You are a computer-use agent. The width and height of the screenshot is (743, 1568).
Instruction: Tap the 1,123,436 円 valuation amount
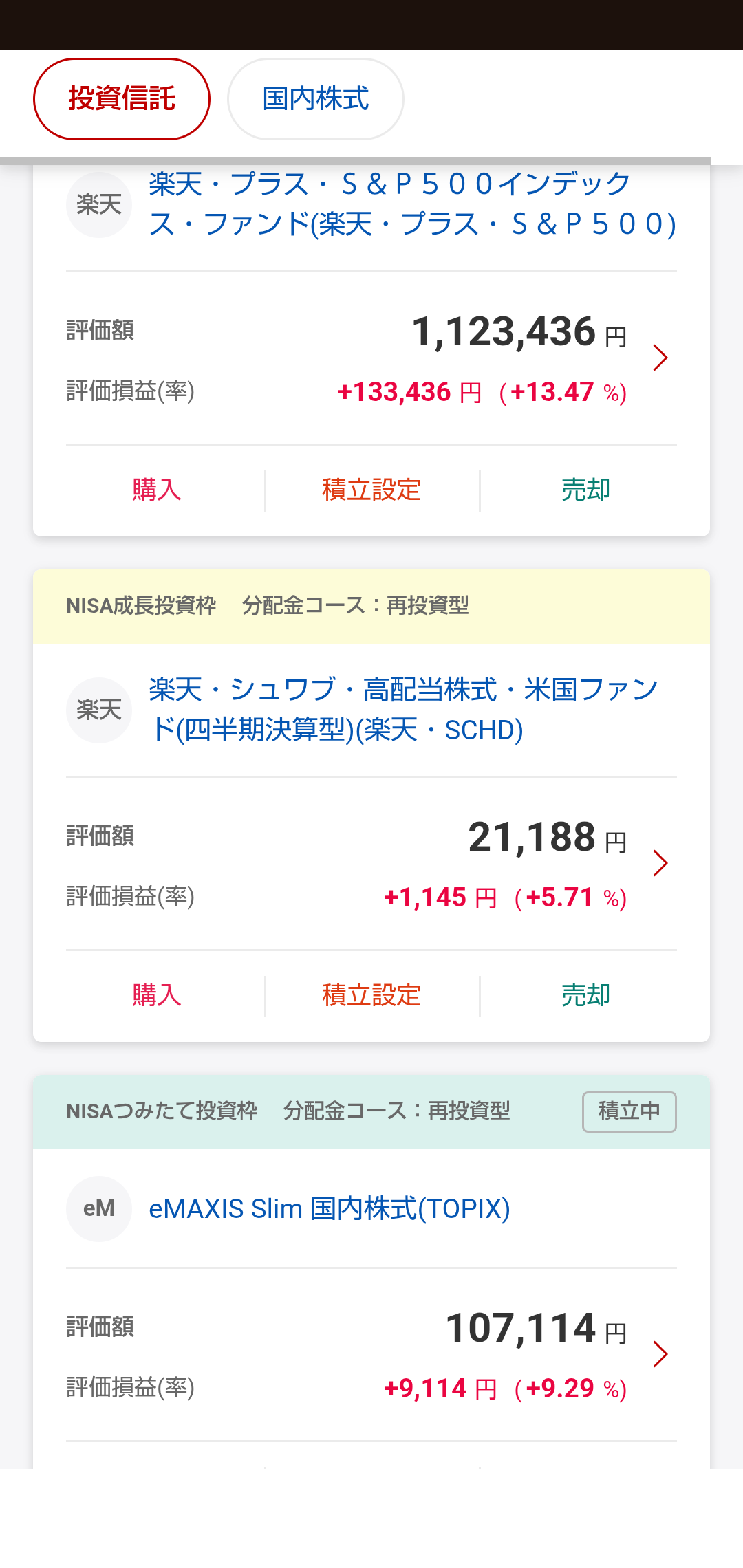click(519, 332)
